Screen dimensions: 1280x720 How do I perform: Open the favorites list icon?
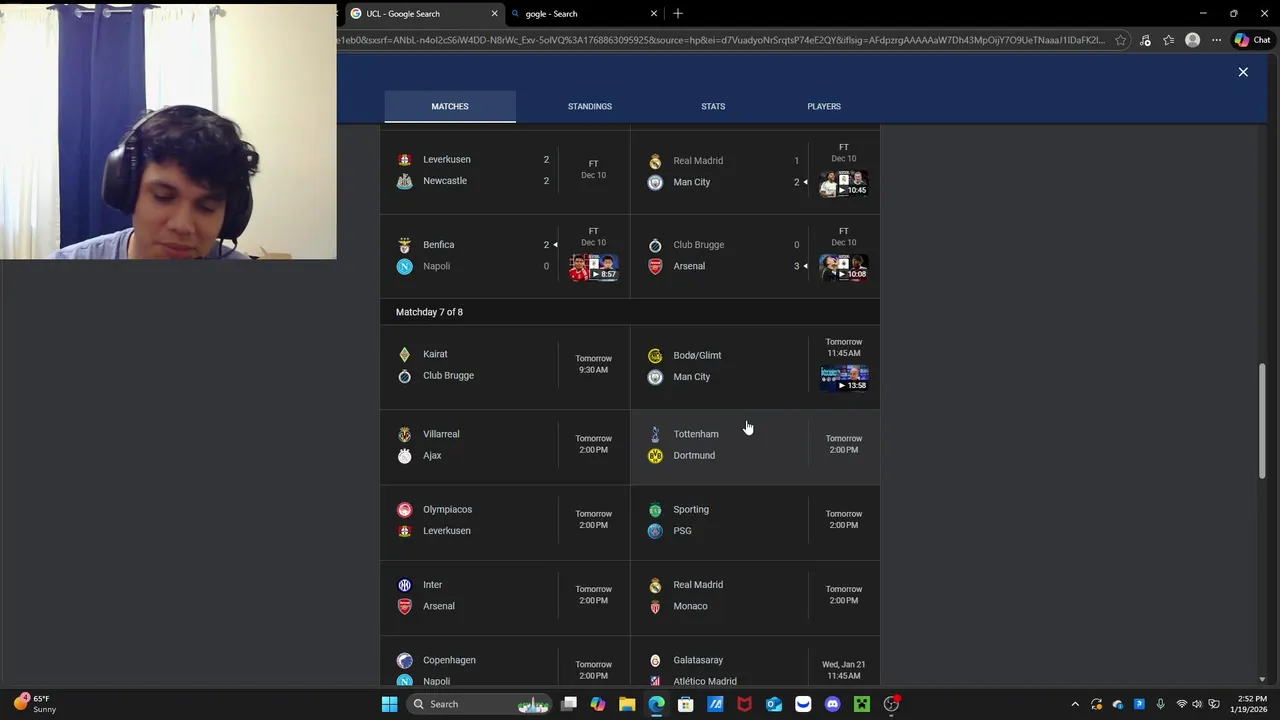[1168, 40]
